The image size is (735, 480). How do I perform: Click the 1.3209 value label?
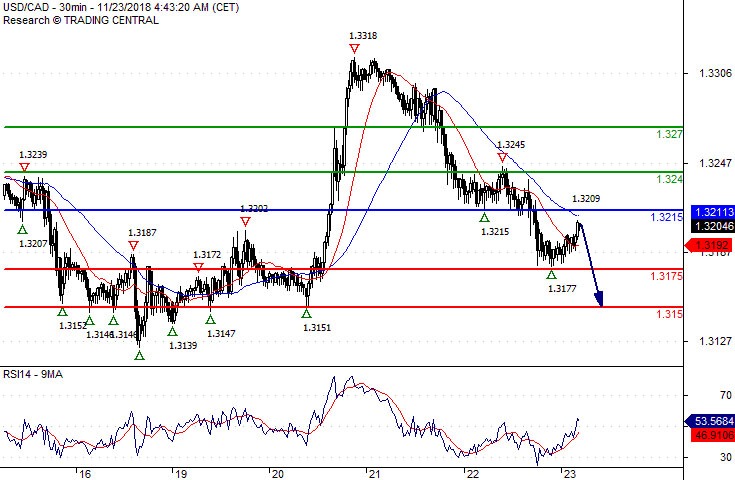pyautogui.click(x=586, y=199)
